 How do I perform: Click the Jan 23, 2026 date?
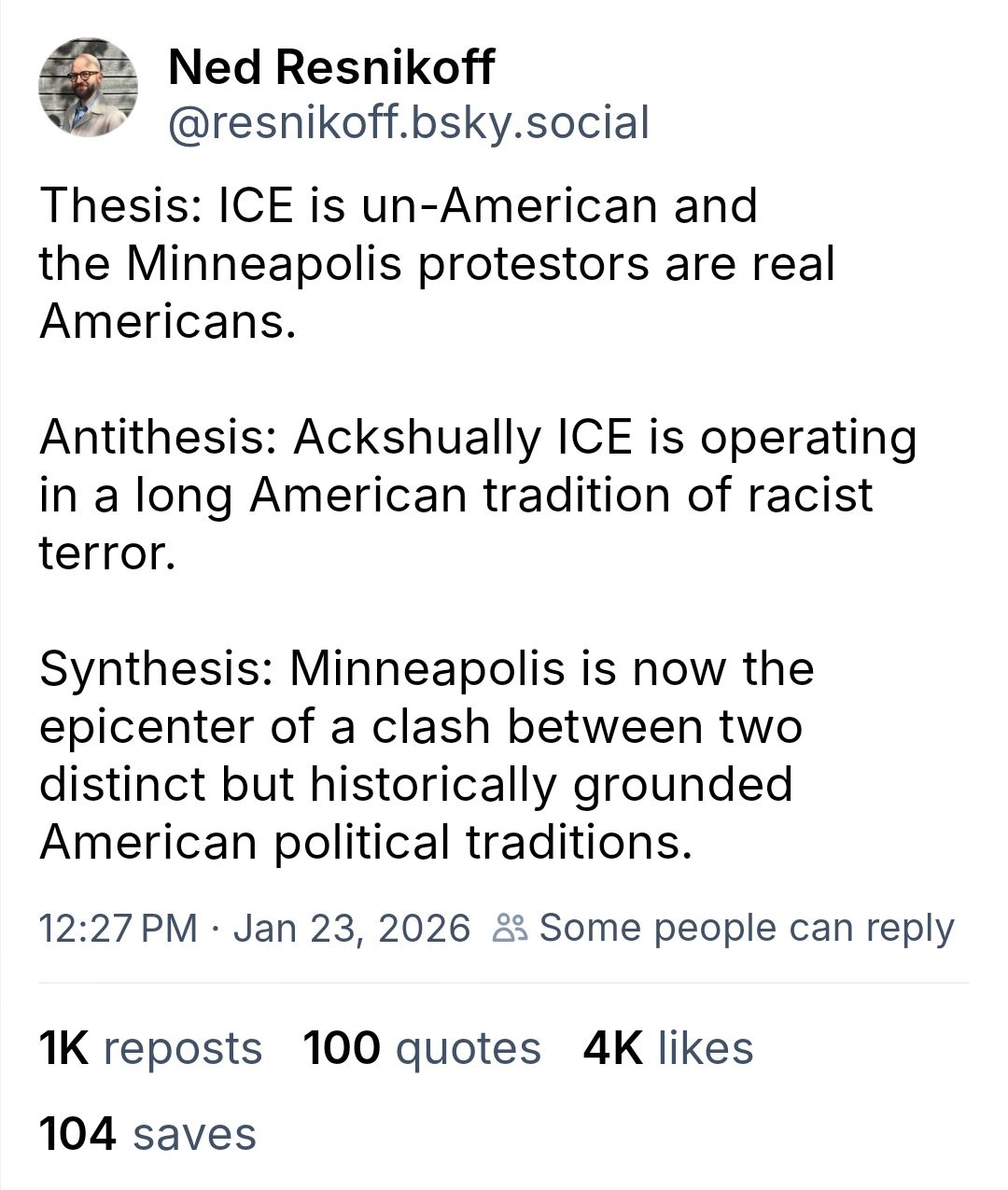[x=352, y=928]
